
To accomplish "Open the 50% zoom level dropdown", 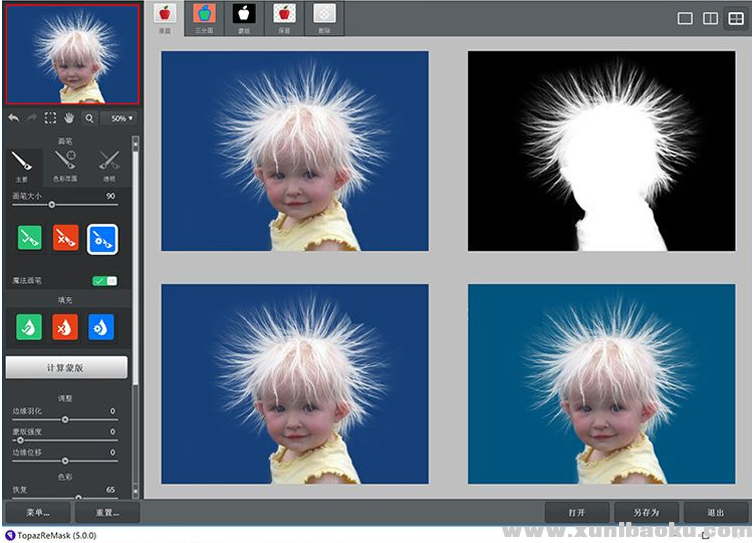I will pos(121,118).
